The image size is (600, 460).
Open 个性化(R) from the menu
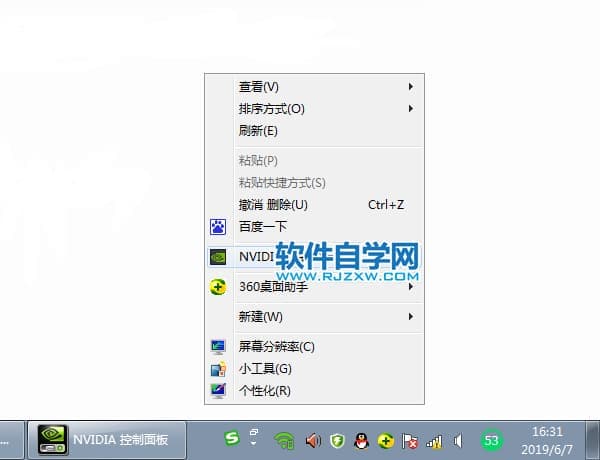pos(264,391)
